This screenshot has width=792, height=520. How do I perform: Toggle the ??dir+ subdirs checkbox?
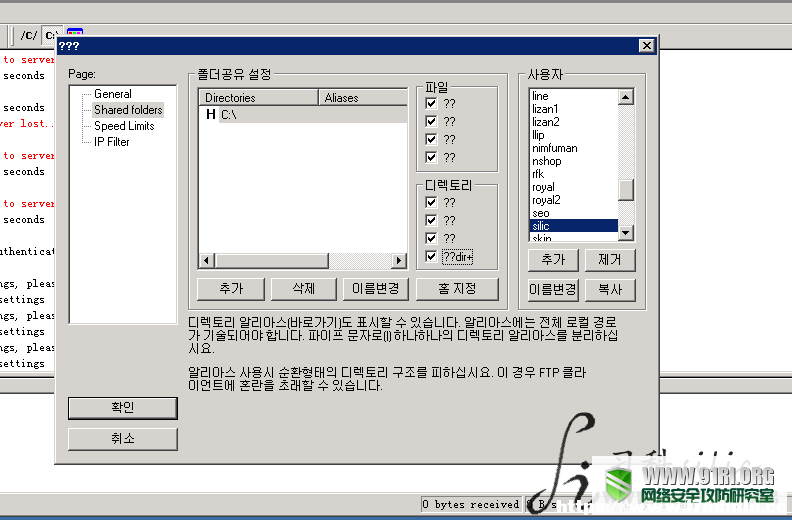coord(431,256)
